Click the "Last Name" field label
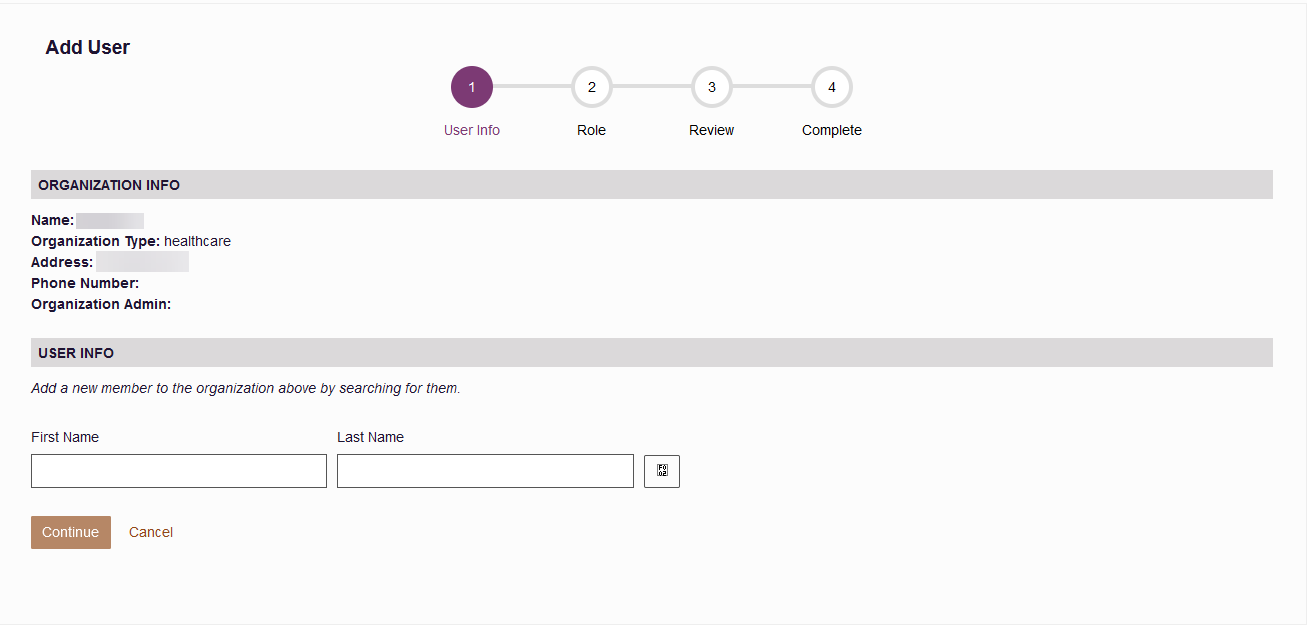1307x625 pixels. coord(370,437)
